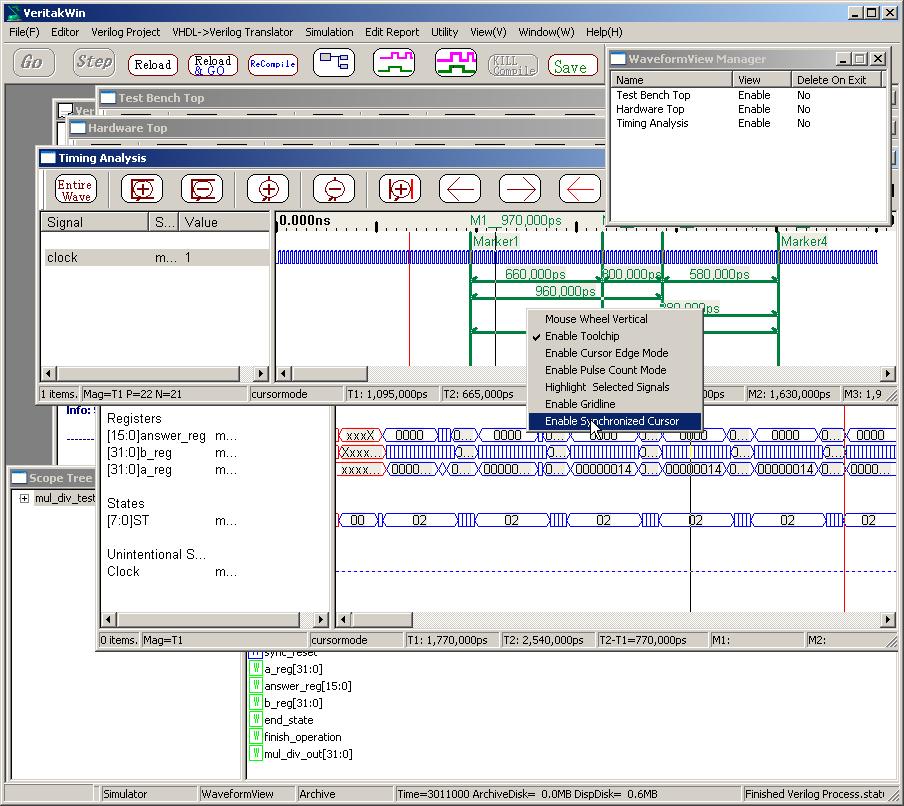The image size is (904, 806).
Task: Click the Step simulation button
Action: pos(94,62)
